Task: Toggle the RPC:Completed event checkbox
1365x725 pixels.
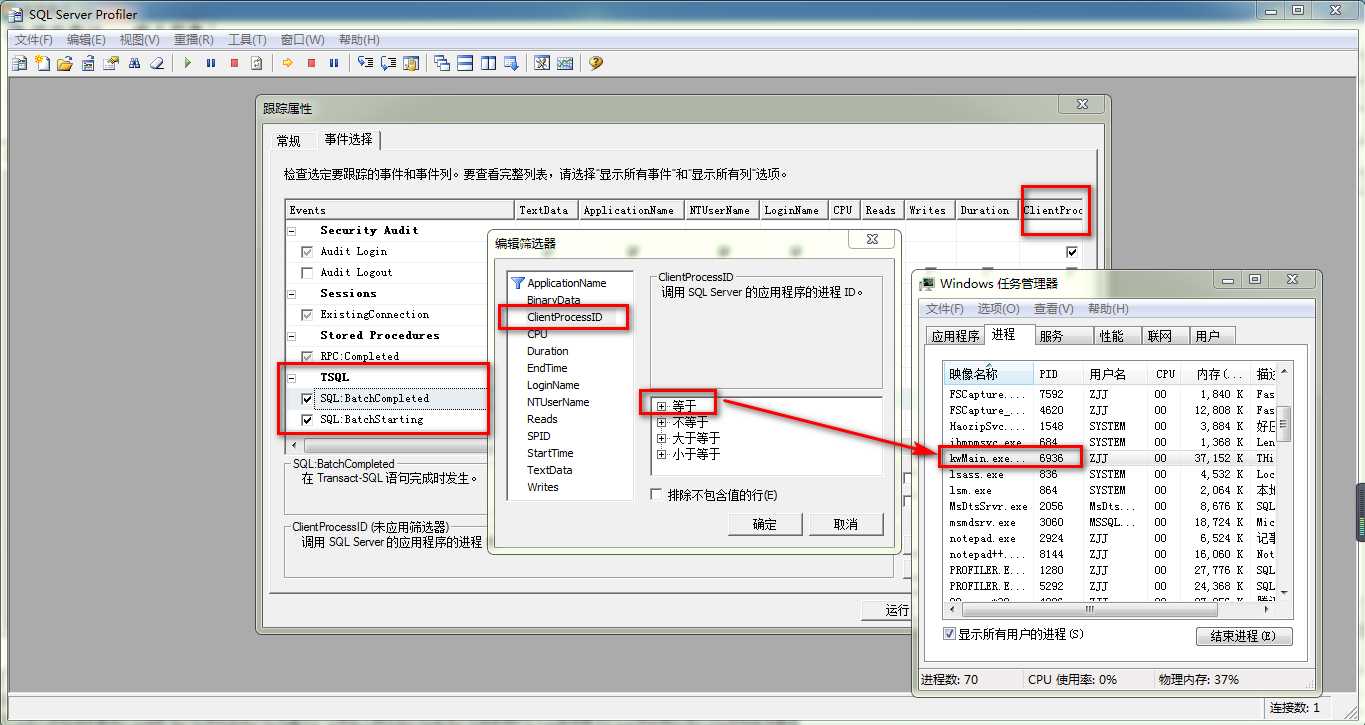Action: tap(307, 356)
